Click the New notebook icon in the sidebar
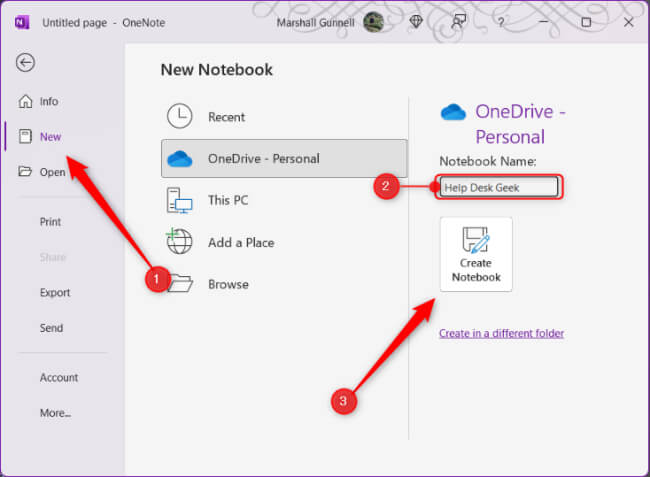The height and width of the screenshot is (477, 650). [25, 136]
